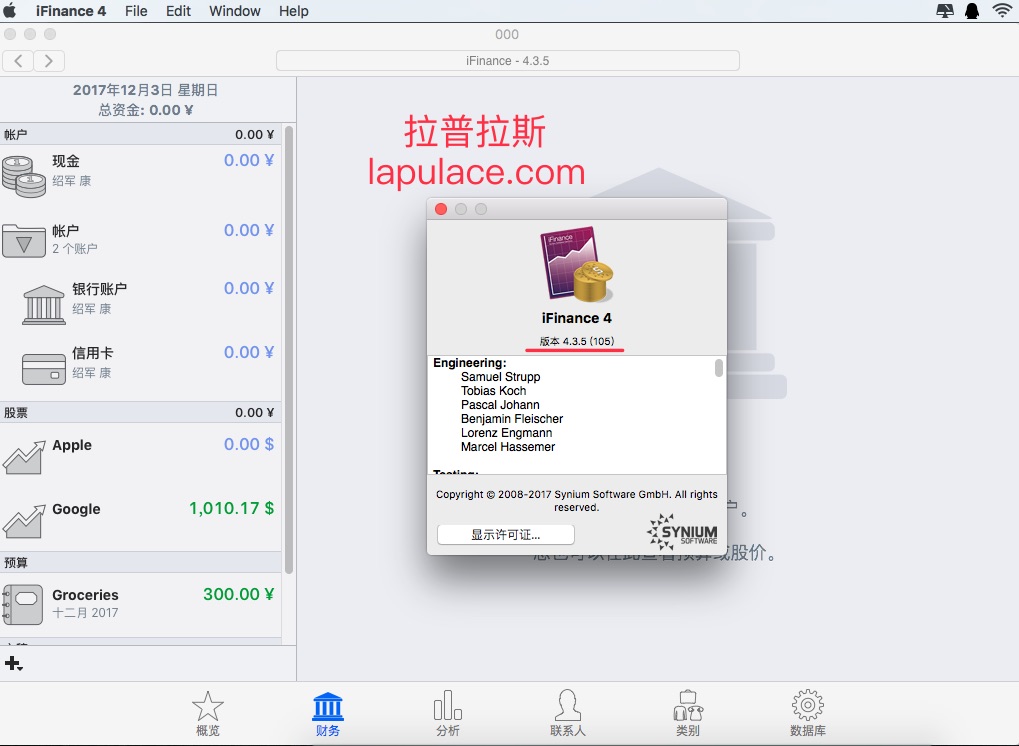Image resolution: width=1019 pixels, height=746 pixels.
Task: Switch to the 数据库 database tab
Action: click(808, 714)
